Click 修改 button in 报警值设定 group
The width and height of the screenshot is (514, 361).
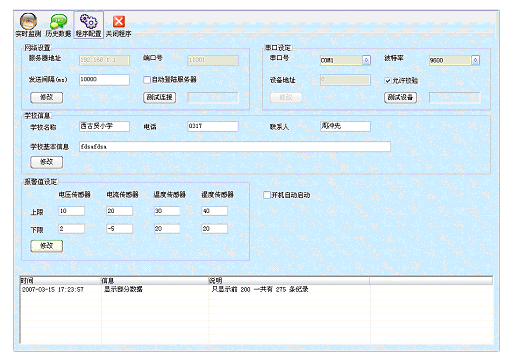47,246
